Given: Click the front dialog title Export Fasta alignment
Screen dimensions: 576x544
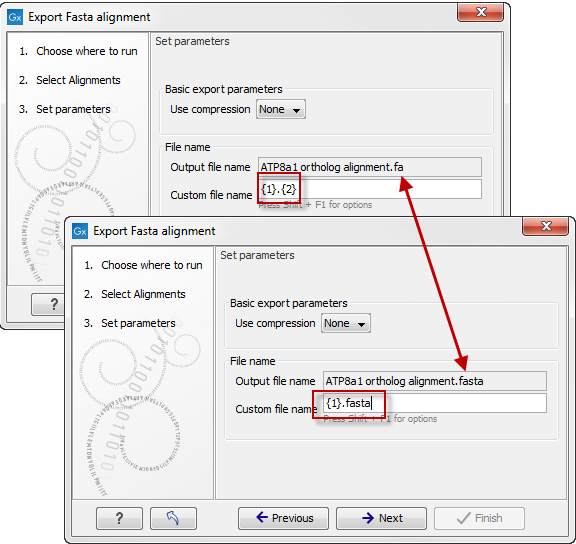Looking at the screenshot, I should point(154,231).
